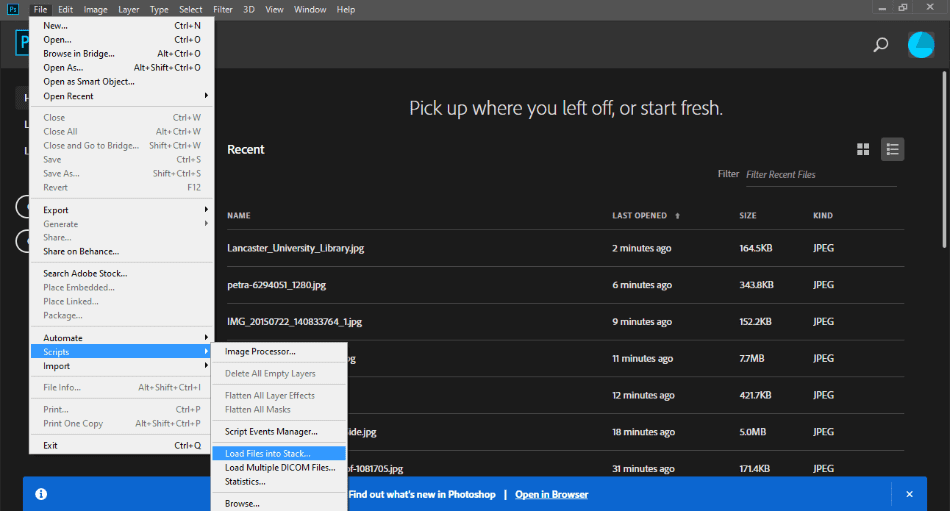This screenshot has height=511, width=950.
Task: Open petra-6294051_1280.jpg recent file
Action: (x=276, y=284)
